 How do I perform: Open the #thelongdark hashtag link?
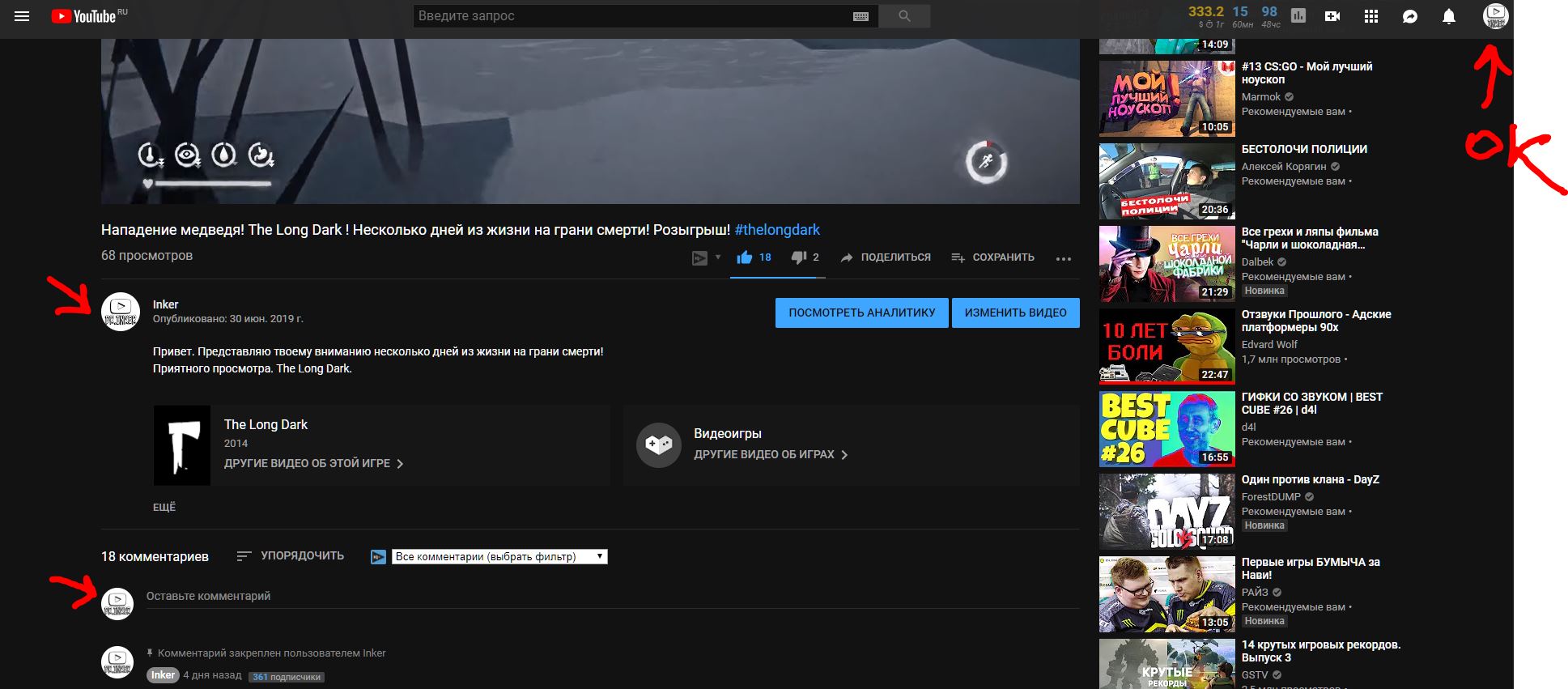[x=777, y=230]
